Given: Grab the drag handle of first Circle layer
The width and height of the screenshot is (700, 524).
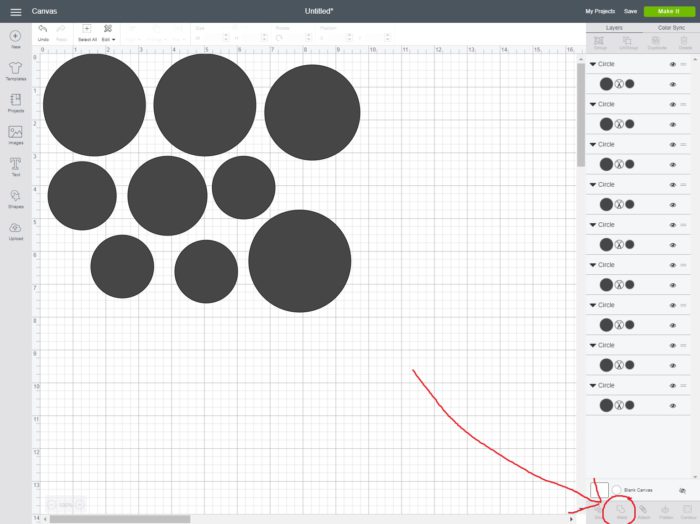Looking at the screenshot, I should [x=683, y=64].
